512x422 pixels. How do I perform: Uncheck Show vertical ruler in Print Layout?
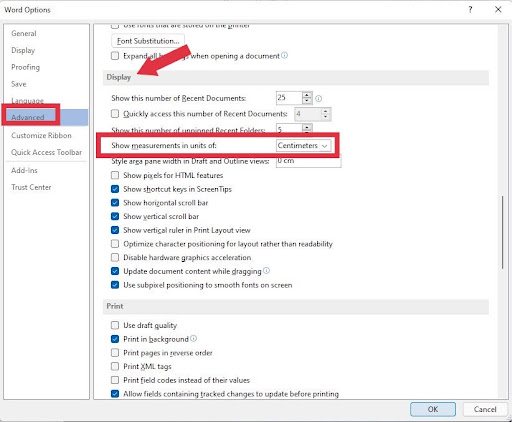coord(115,230)
